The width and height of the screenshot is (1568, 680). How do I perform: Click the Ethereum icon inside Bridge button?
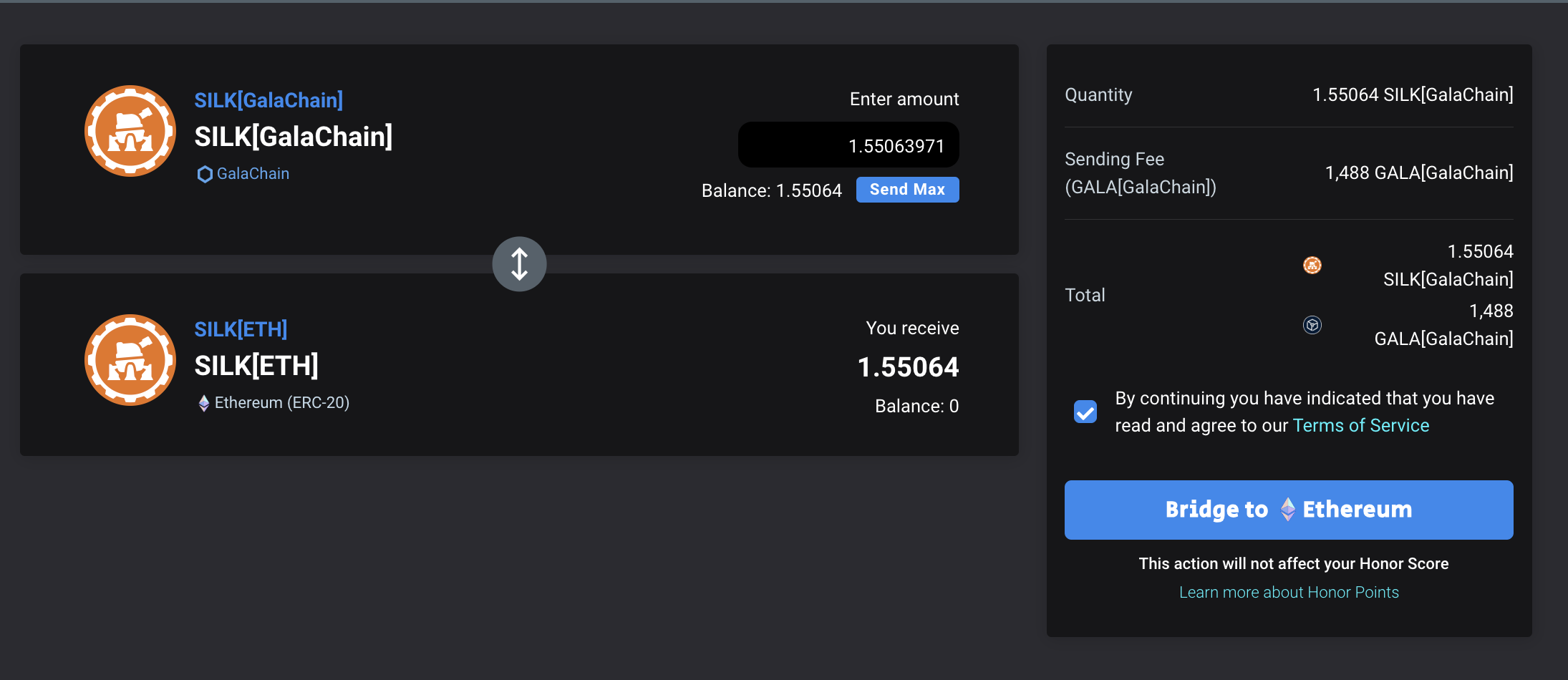(1287, 509)
